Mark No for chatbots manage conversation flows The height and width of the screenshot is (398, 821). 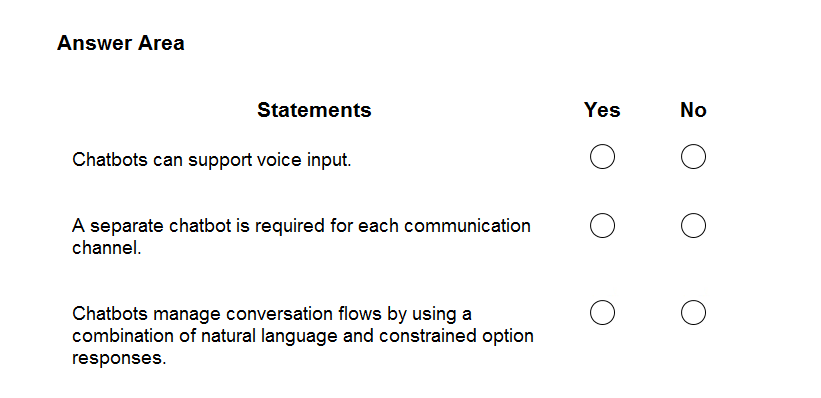[x=693, y=313]
